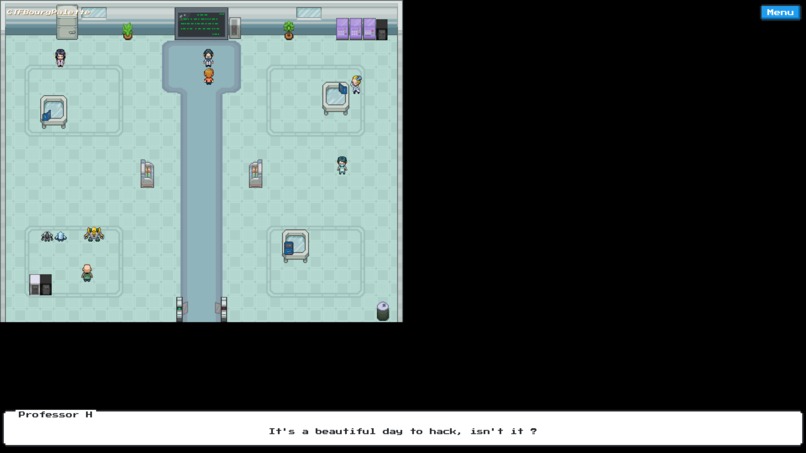Examine the scanner machine in upper-right pen
Image resolution: width=806 pixels, height=453 pixels.
[x=336, y=98]
